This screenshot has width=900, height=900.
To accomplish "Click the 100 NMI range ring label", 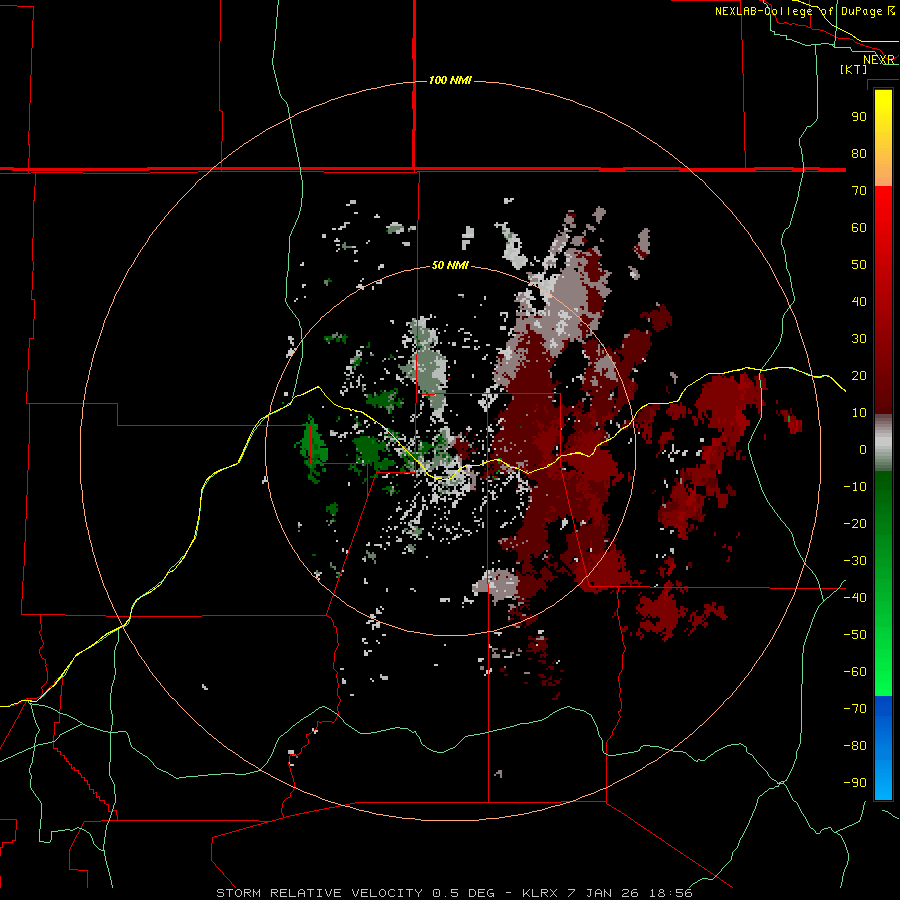I will (450, 80).
